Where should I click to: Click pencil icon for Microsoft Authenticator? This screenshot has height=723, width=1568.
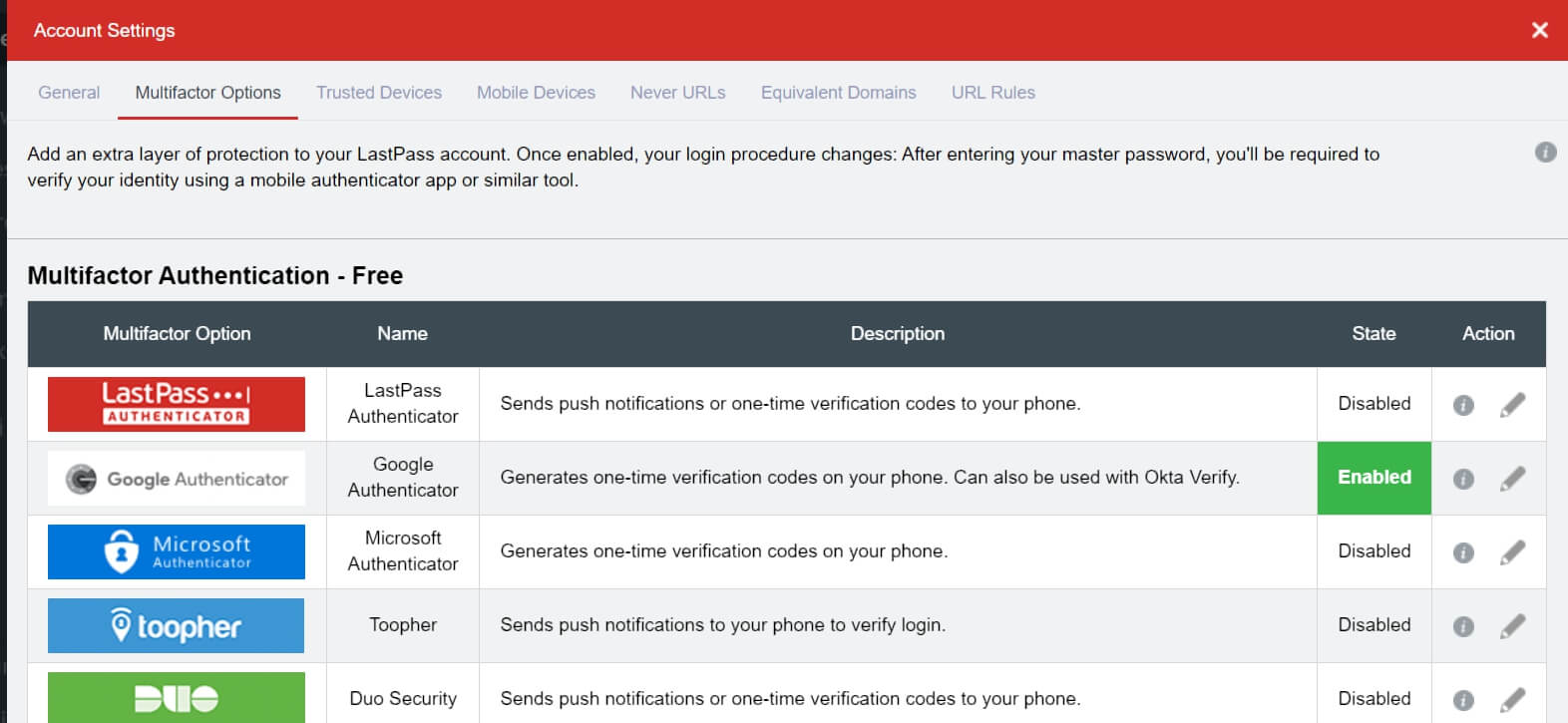(x=1512, y=552)
